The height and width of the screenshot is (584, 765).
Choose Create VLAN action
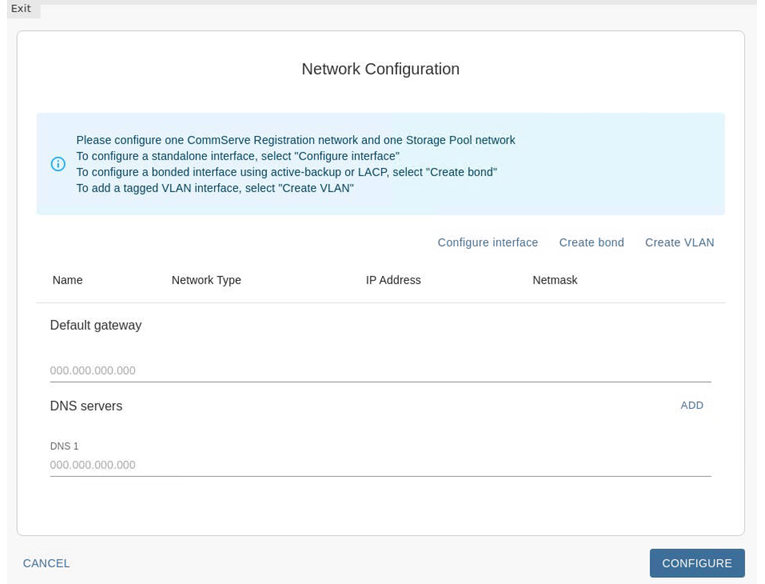coord(679,242)
